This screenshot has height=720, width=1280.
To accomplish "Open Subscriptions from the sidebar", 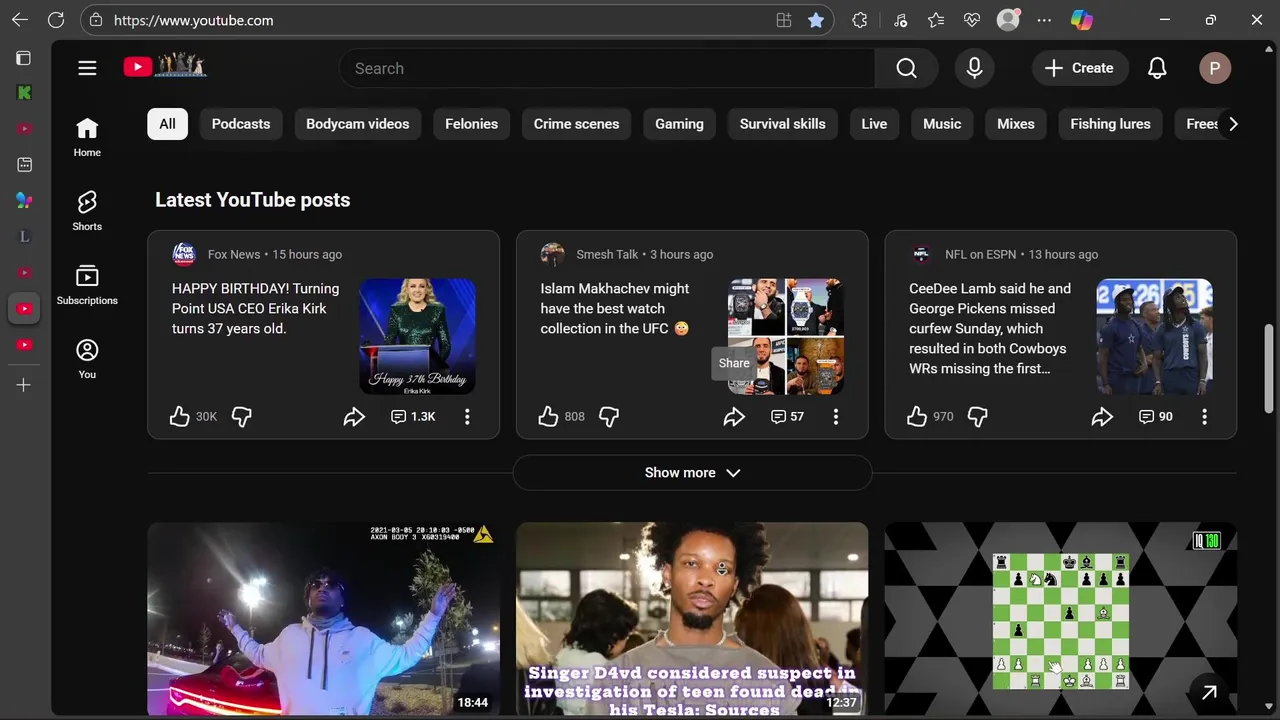I will pyautogui.click(x=87, y=285).
